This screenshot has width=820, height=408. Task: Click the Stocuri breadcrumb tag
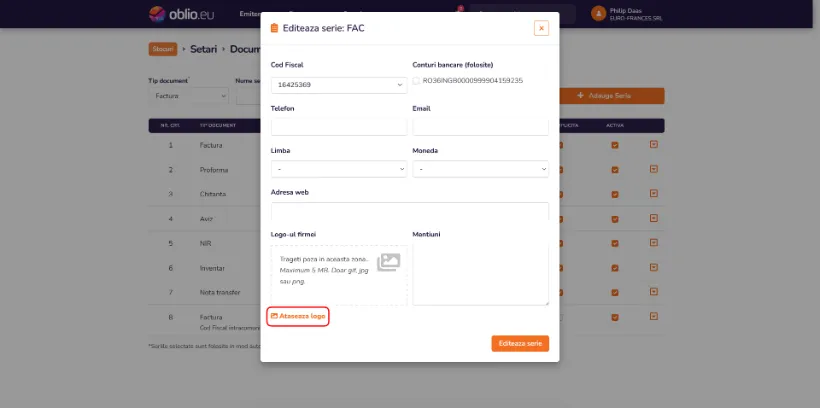(163, 49)
